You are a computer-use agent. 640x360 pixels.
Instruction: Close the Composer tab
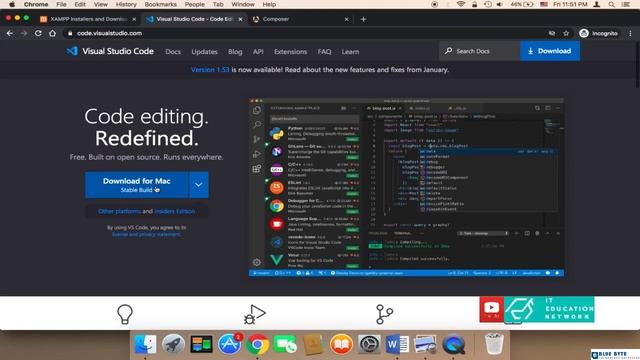tap(347, 19)
